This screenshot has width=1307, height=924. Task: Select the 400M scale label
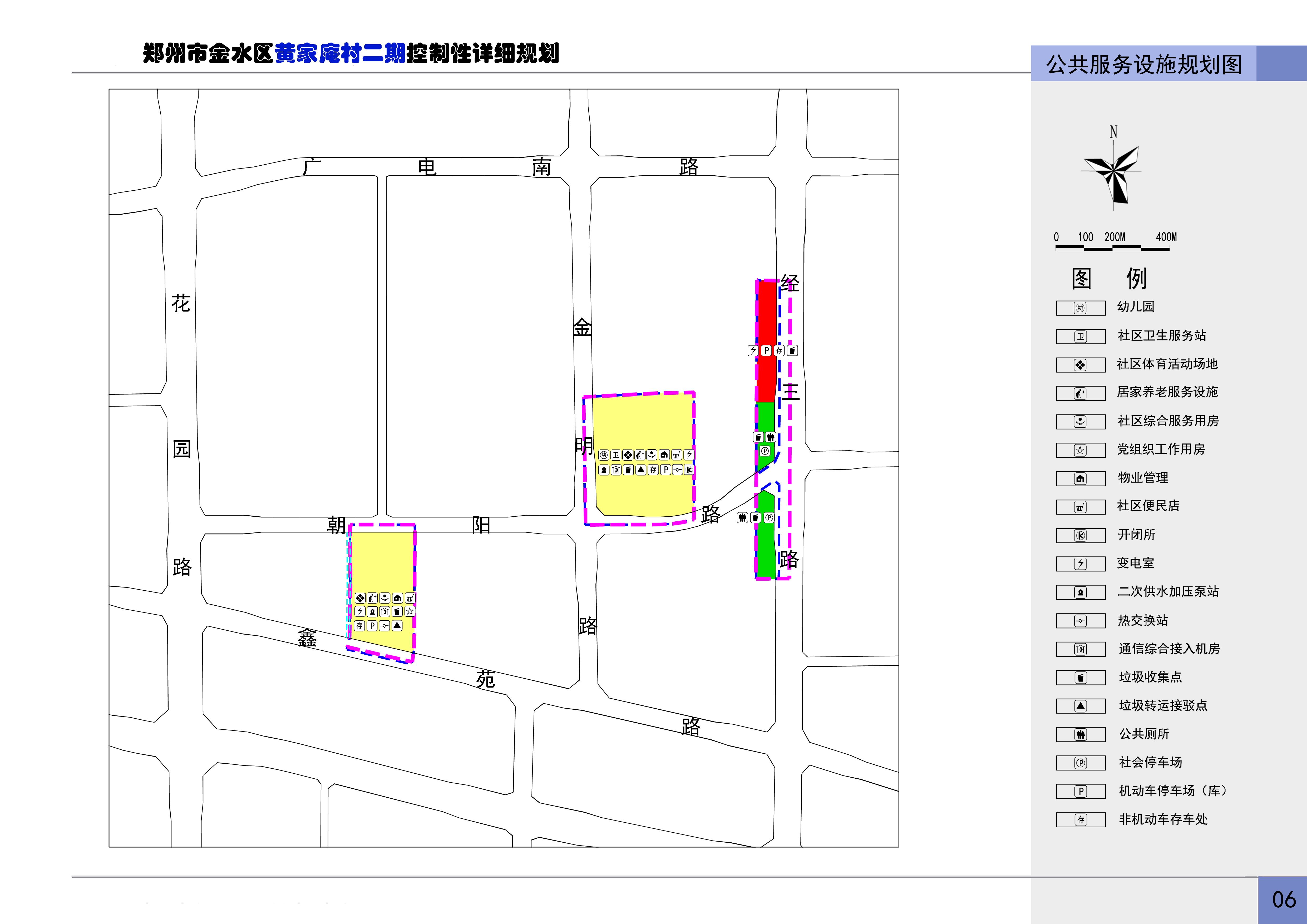[1166, 237]
